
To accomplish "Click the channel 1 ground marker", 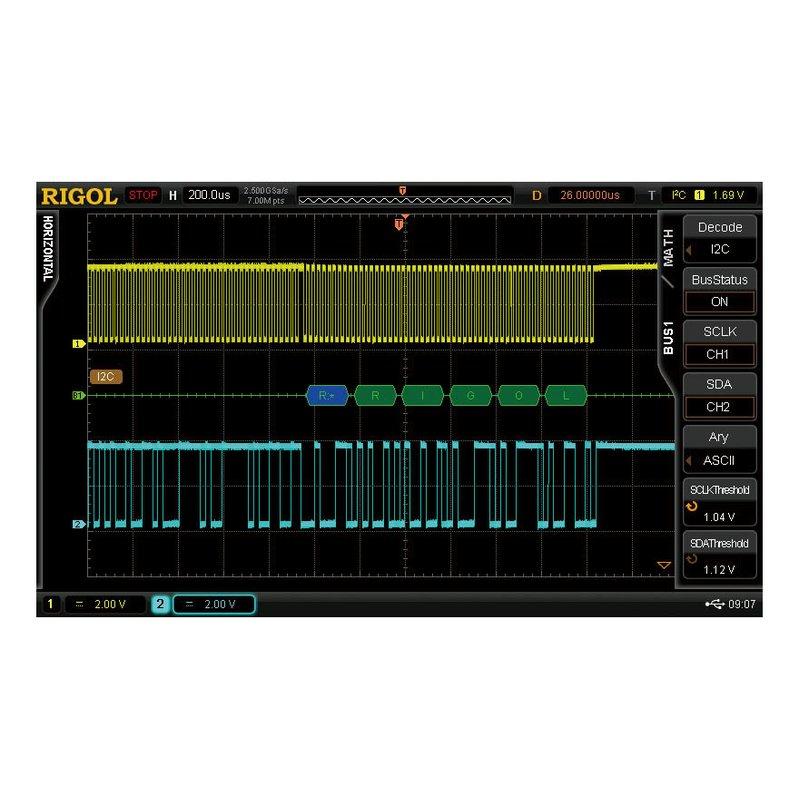I will (78, 344).
